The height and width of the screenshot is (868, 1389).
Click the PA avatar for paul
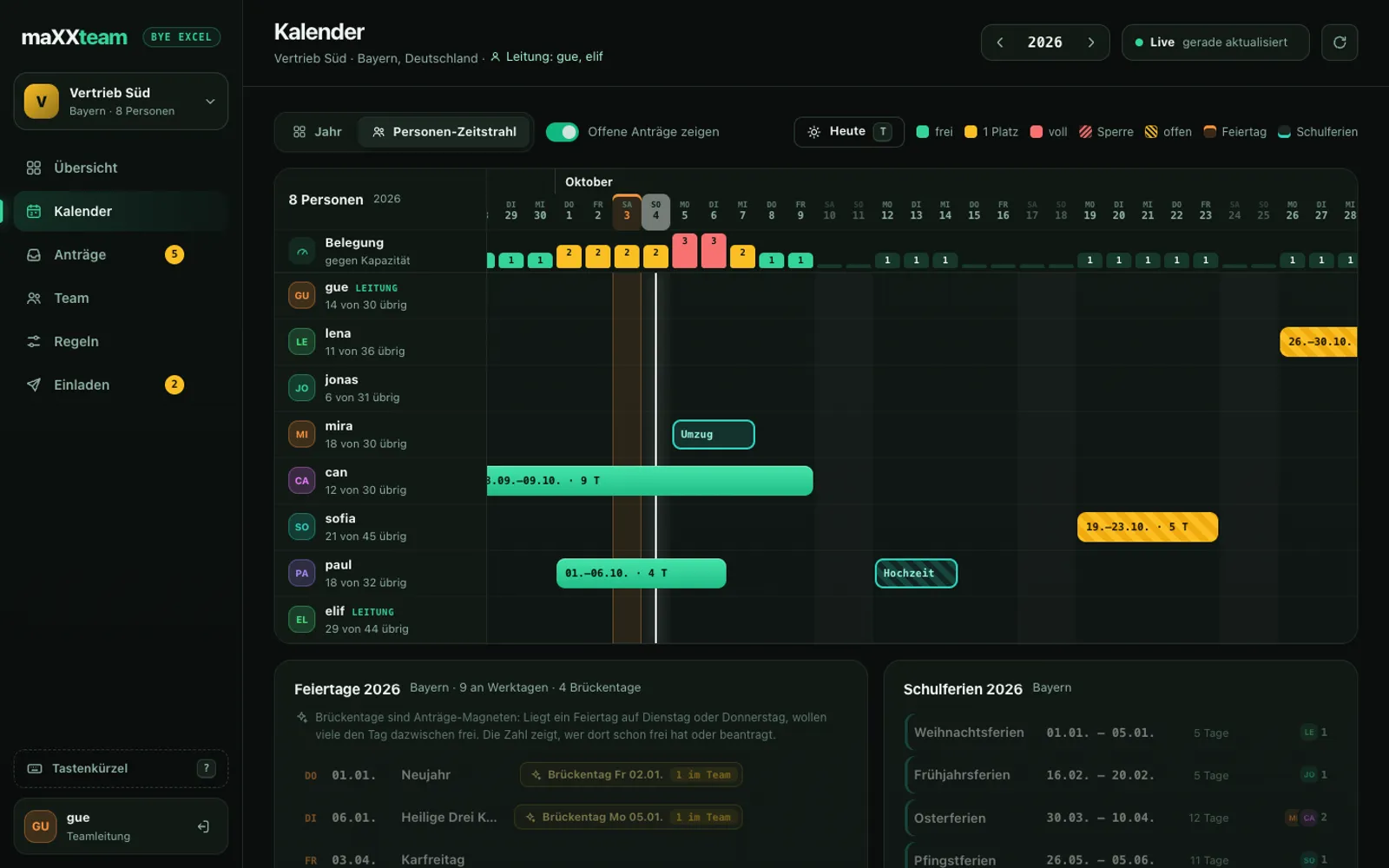point(302,573)
